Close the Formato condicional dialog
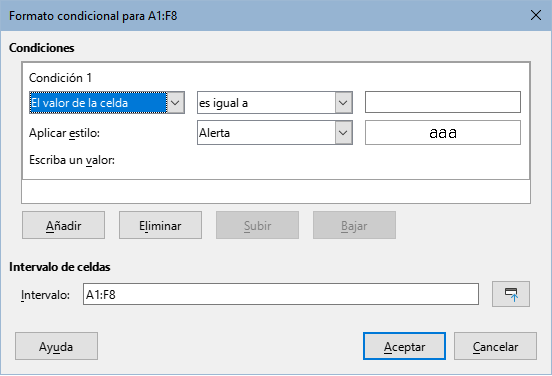This screenshot has height=376, width=552. coord(535,15)
